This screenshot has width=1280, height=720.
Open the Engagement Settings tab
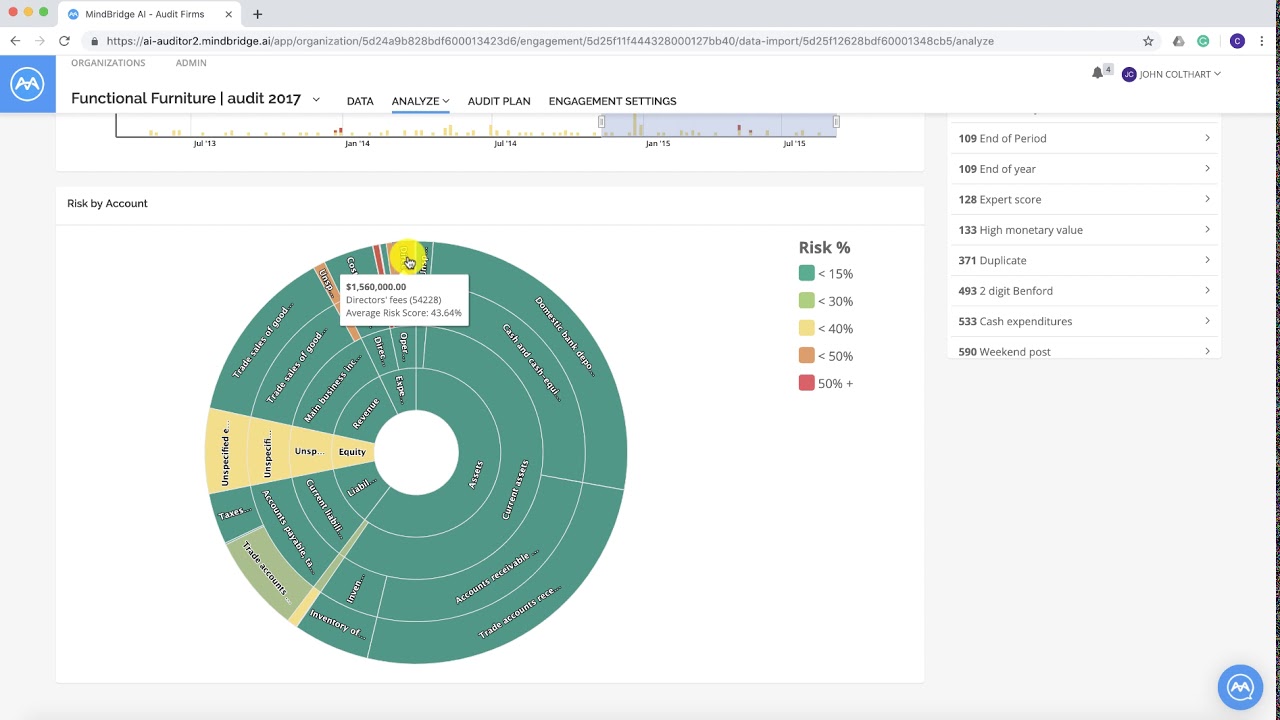[612, 101]
